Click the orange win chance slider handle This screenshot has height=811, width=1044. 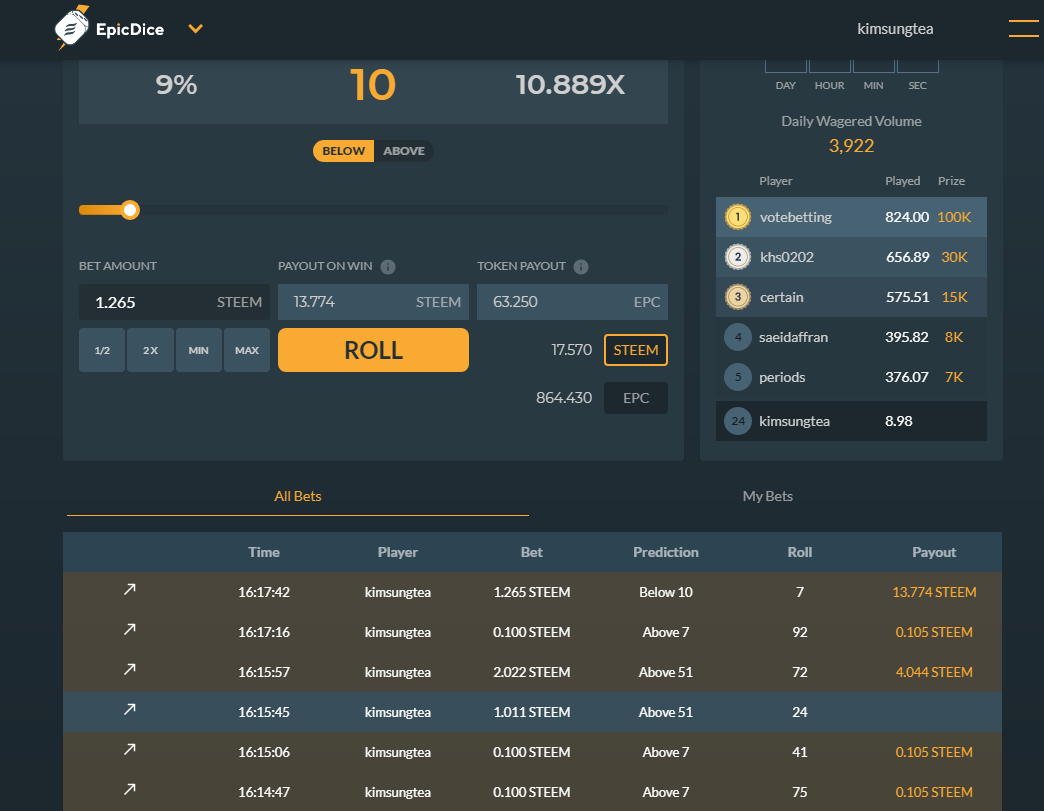click(x=130, y=210)
